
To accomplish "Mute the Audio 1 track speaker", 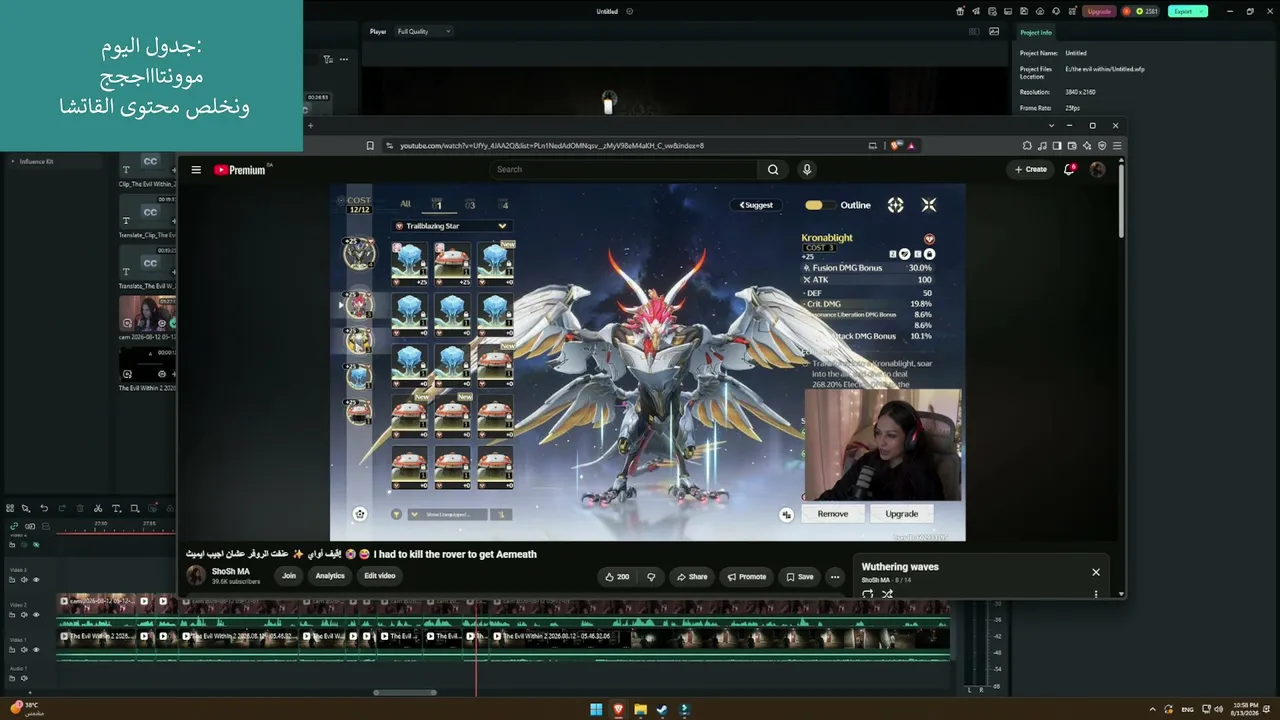I will [x=25, y=678].
